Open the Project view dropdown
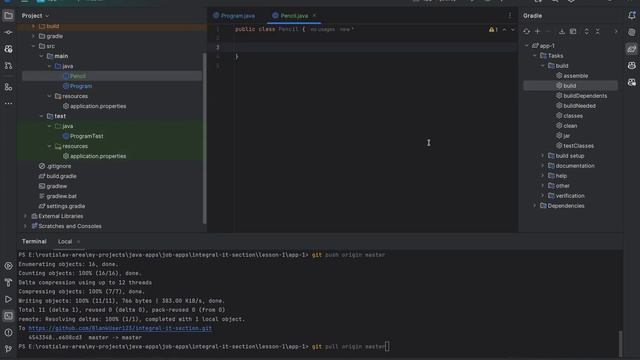Image resolution: width=640 pixels, height=360 pixels. 35,16
